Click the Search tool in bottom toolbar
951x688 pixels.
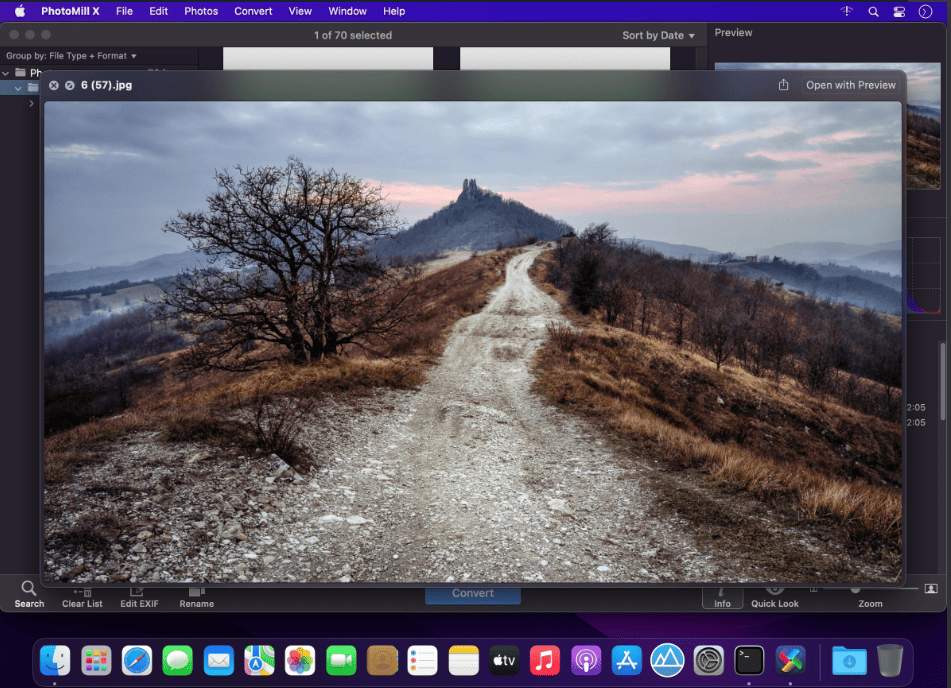coord(29,595)
